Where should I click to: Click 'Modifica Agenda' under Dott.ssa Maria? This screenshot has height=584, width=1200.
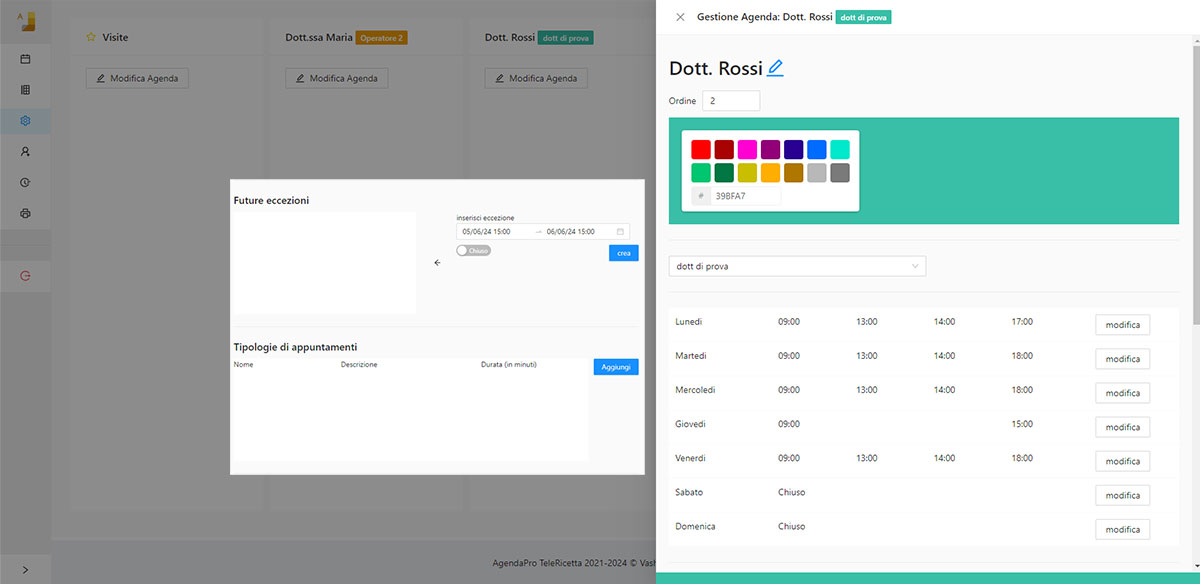pyautogui.click(x=337, y=78)
